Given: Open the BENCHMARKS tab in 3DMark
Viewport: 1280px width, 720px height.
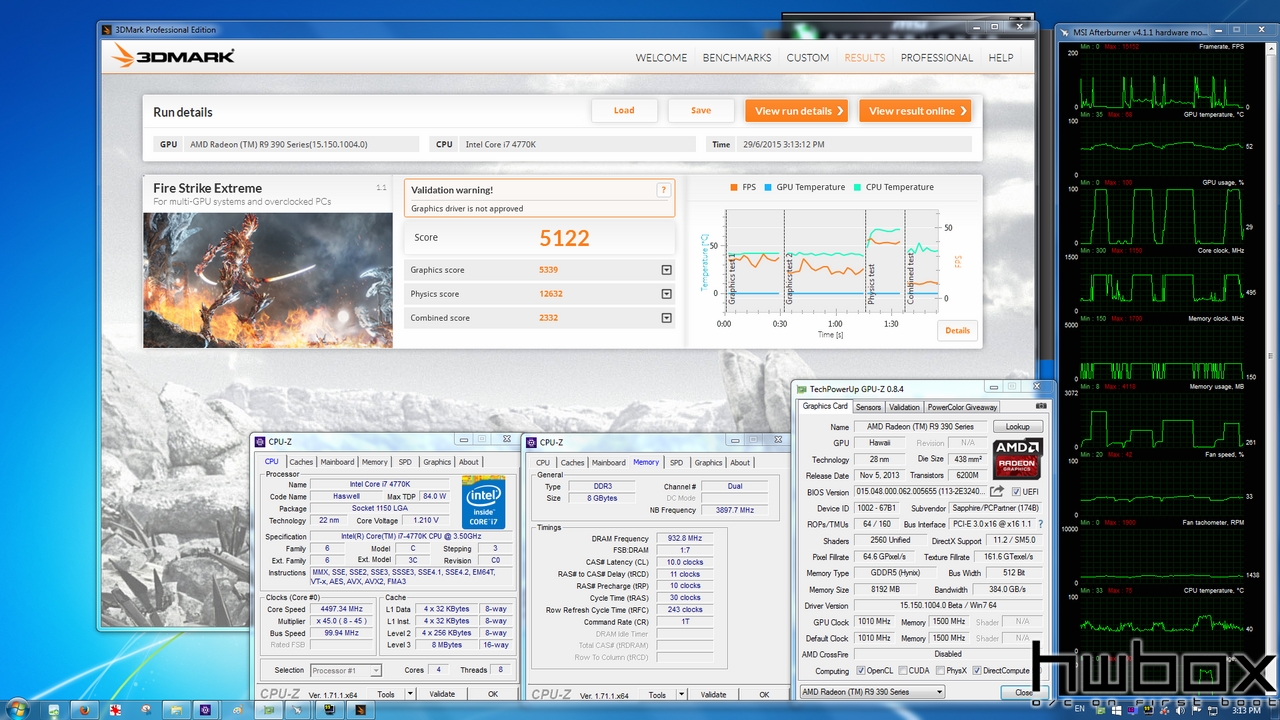Looking at the screenshot, I should point(737,58).
